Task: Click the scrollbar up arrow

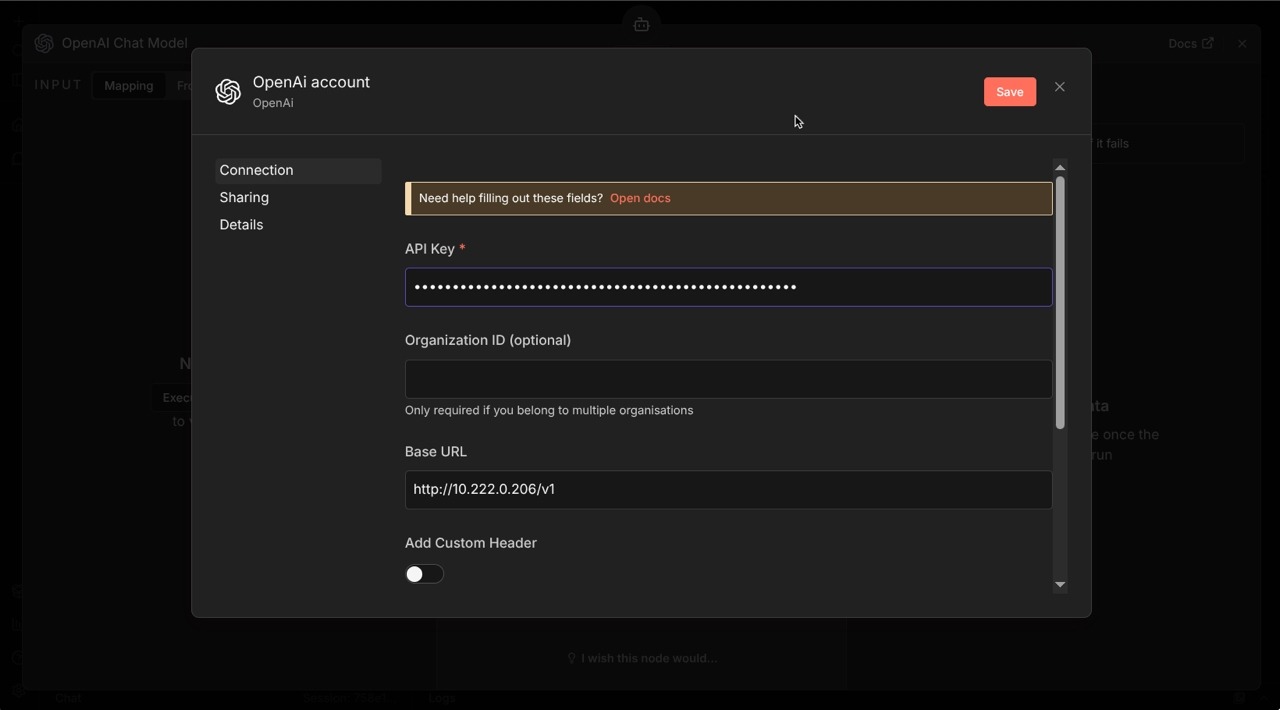Action: pos(1060,167)
